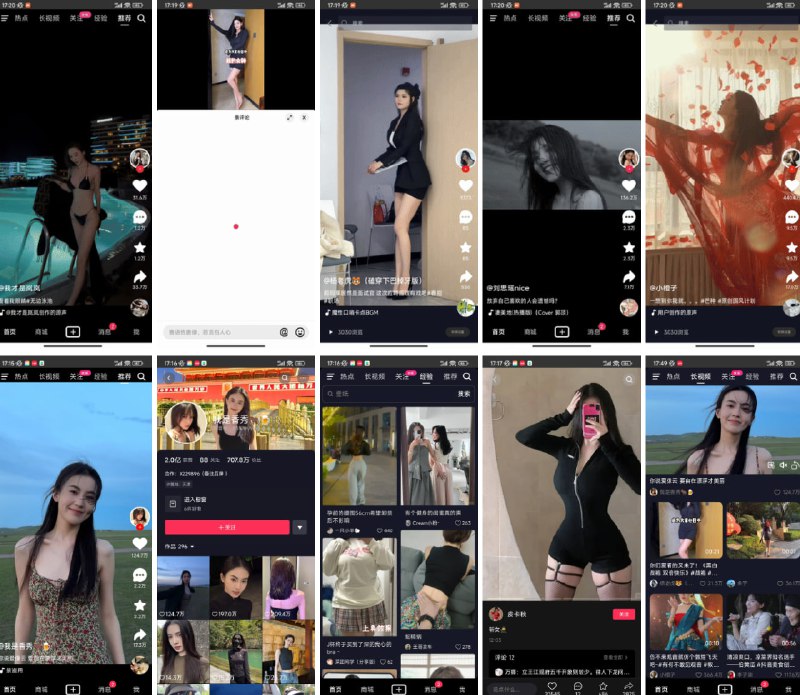Open the side menu via hamburger icon
Viewport: 800px width, 695px height.
coord(7,18)
